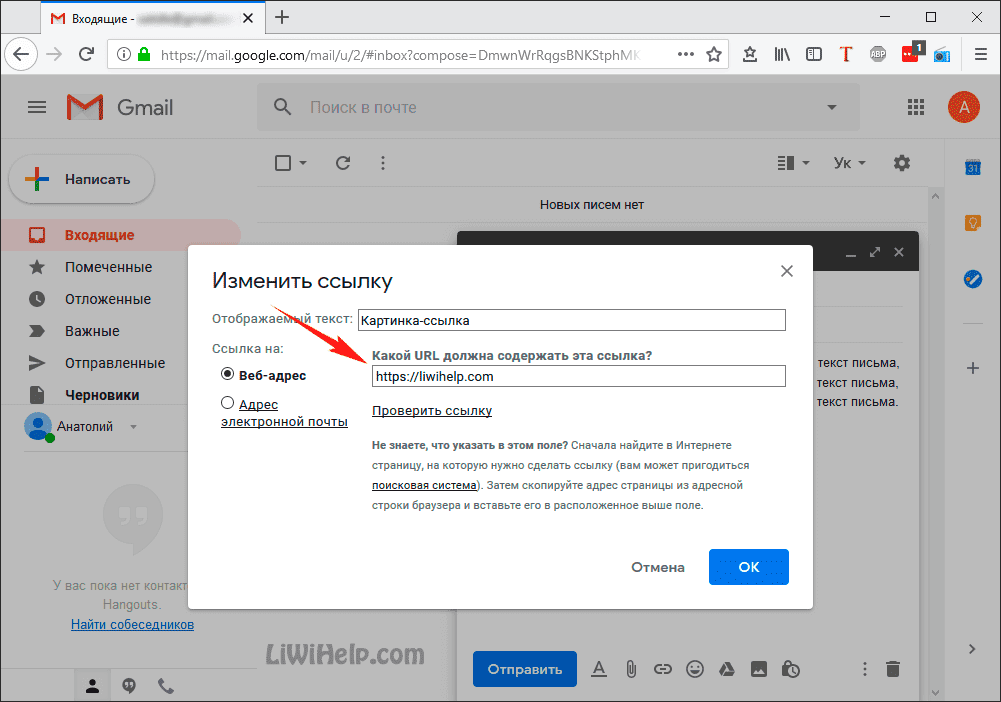This screenshot has height=702, width=1001.
Task: Click the Отмена button in the dialog
Action: [x=658, y=567]
